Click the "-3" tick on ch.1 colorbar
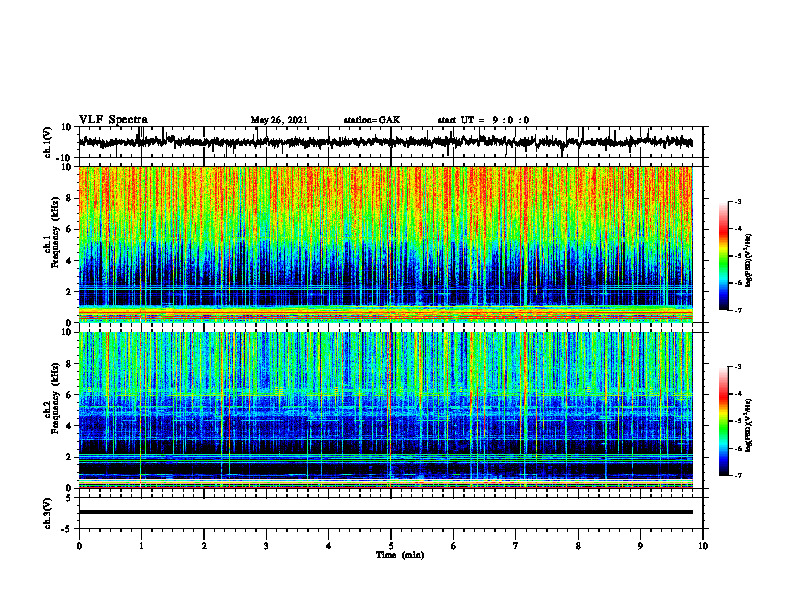 738,202
